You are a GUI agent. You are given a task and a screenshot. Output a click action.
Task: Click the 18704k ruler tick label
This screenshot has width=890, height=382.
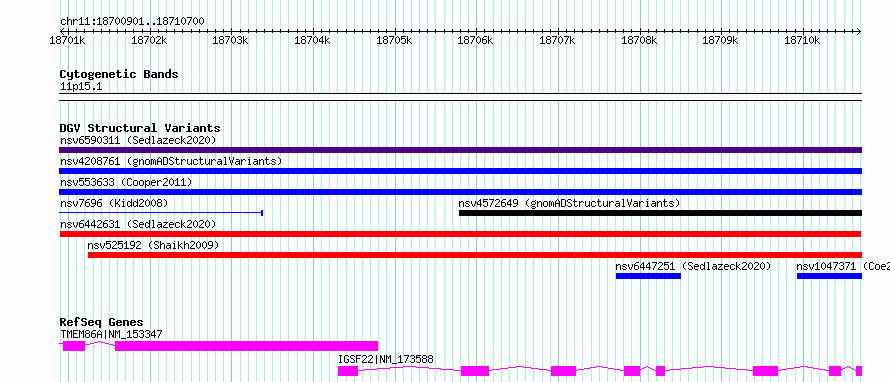pos(312,41)
